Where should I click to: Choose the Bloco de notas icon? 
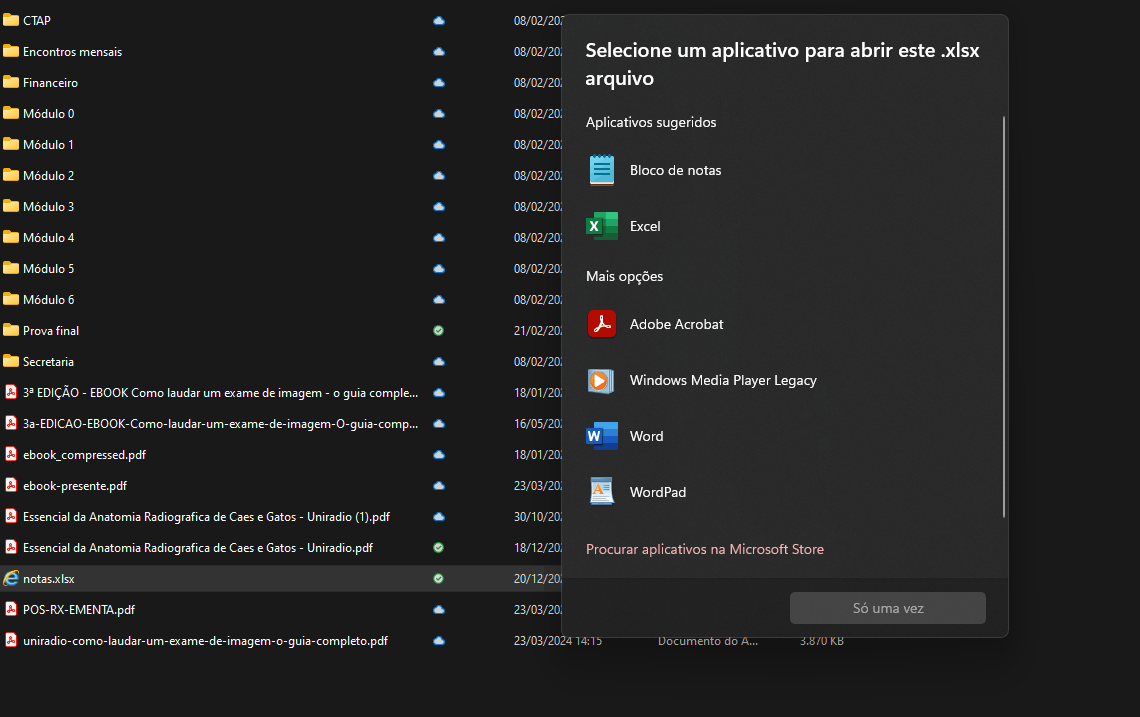[602, 170]
